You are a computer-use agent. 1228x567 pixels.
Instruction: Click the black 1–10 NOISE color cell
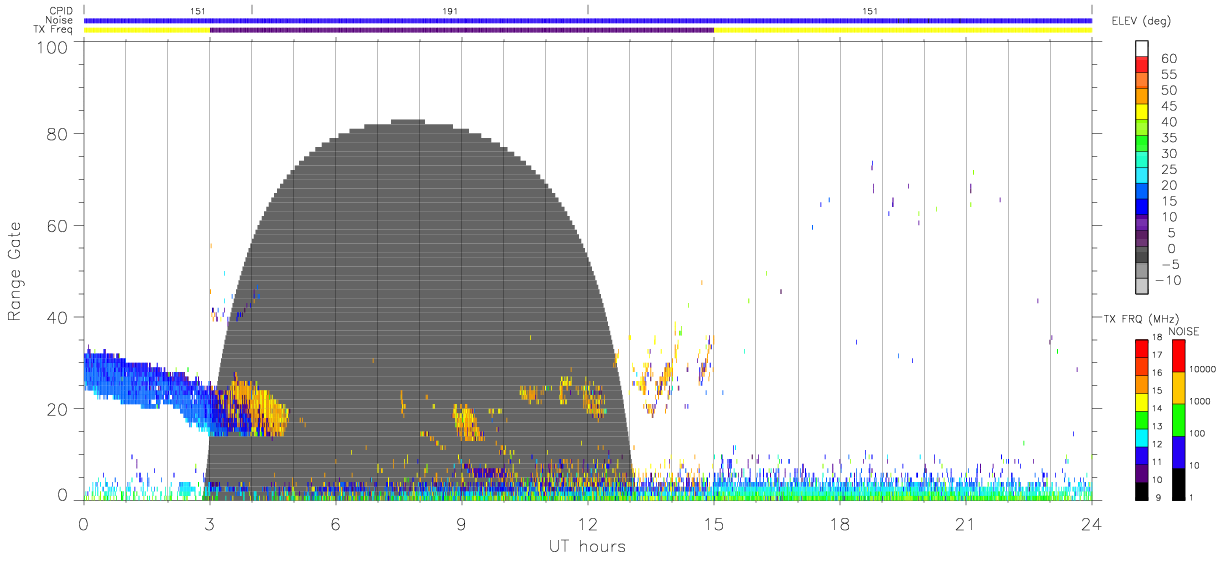pos(1179,482)
